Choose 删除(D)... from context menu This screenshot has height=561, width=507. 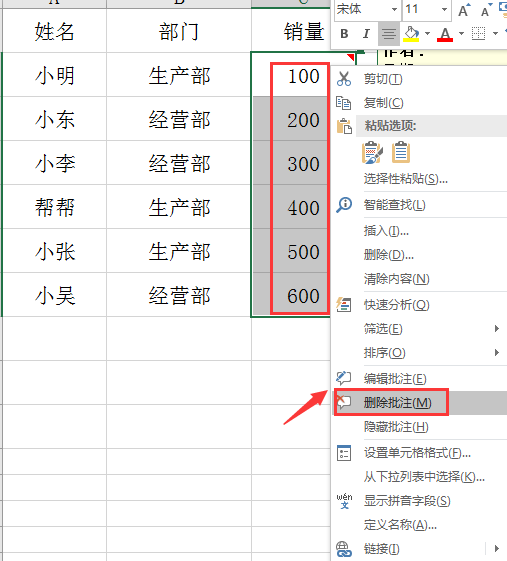389,255
